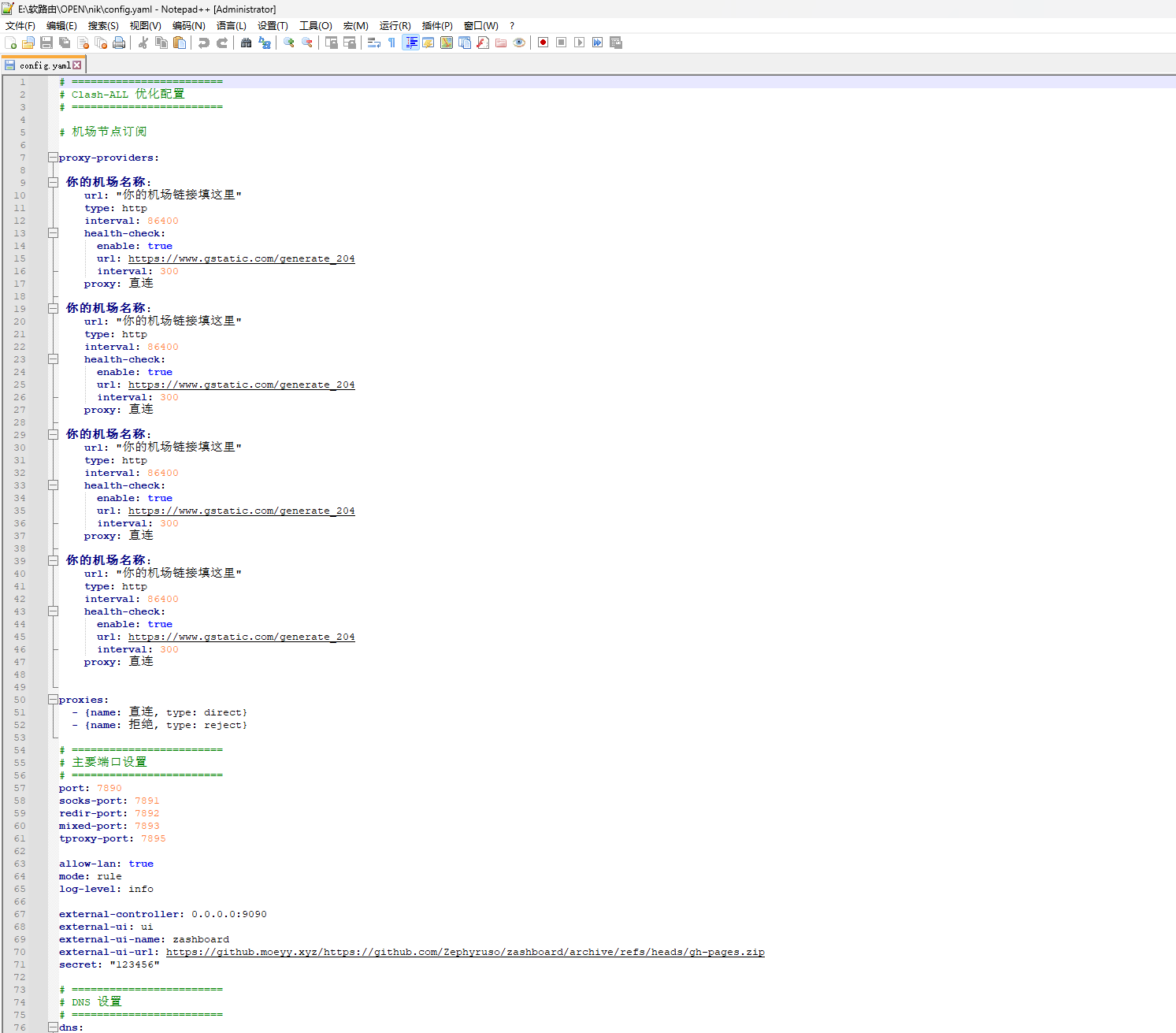Zoom in using magnifier plus icon
This screenshot has height=1033, width=1176.
click(x=289, y=43)
